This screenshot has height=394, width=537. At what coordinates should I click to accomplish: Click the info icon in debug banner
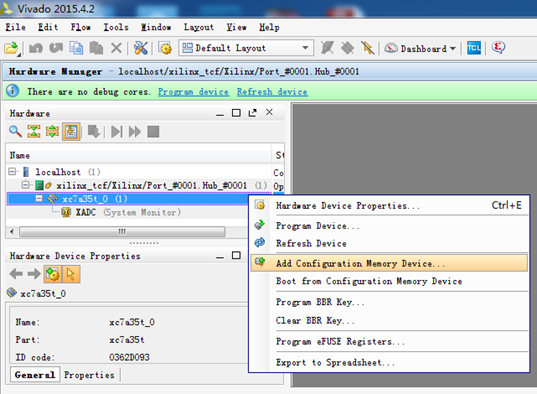[13, 91]
